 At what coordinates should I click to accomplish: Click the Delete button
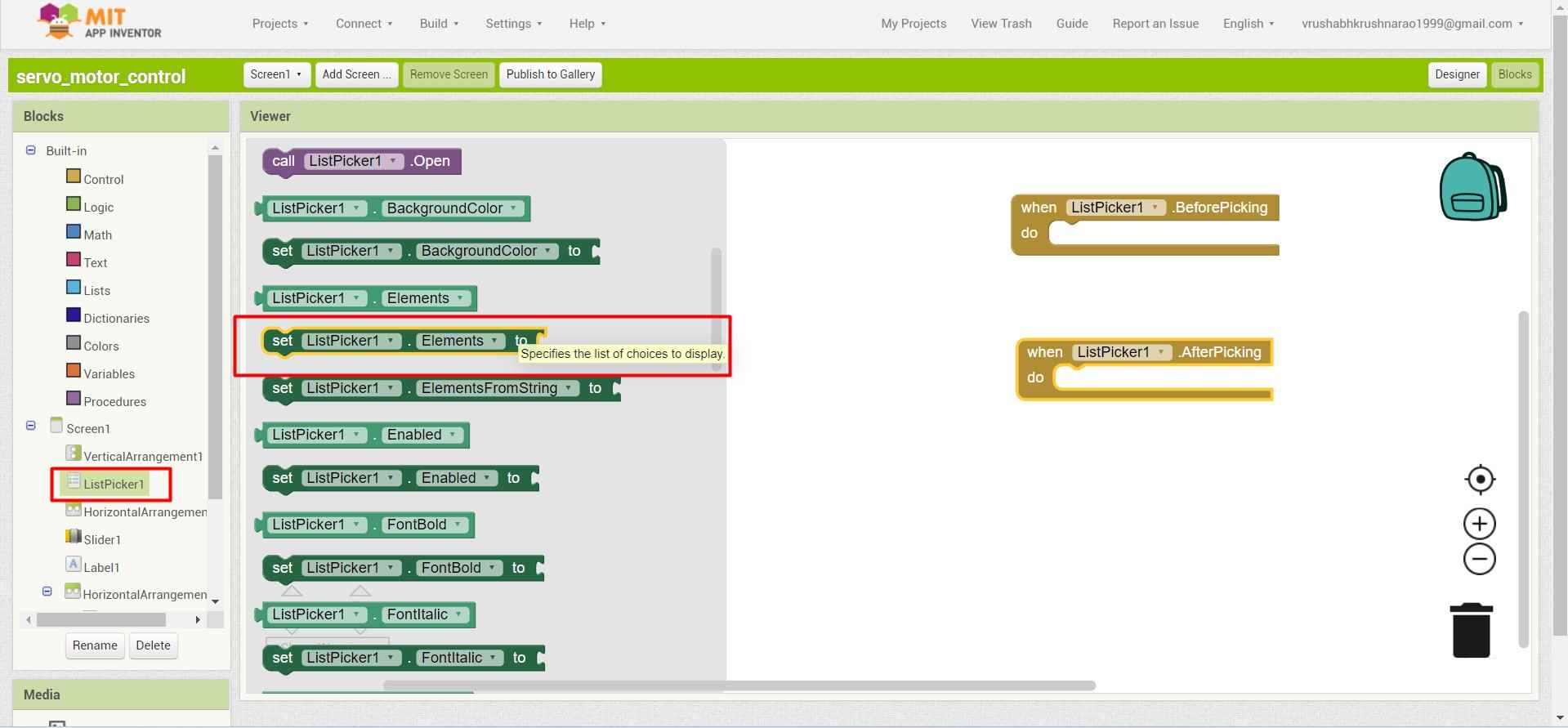click(153, 645)
